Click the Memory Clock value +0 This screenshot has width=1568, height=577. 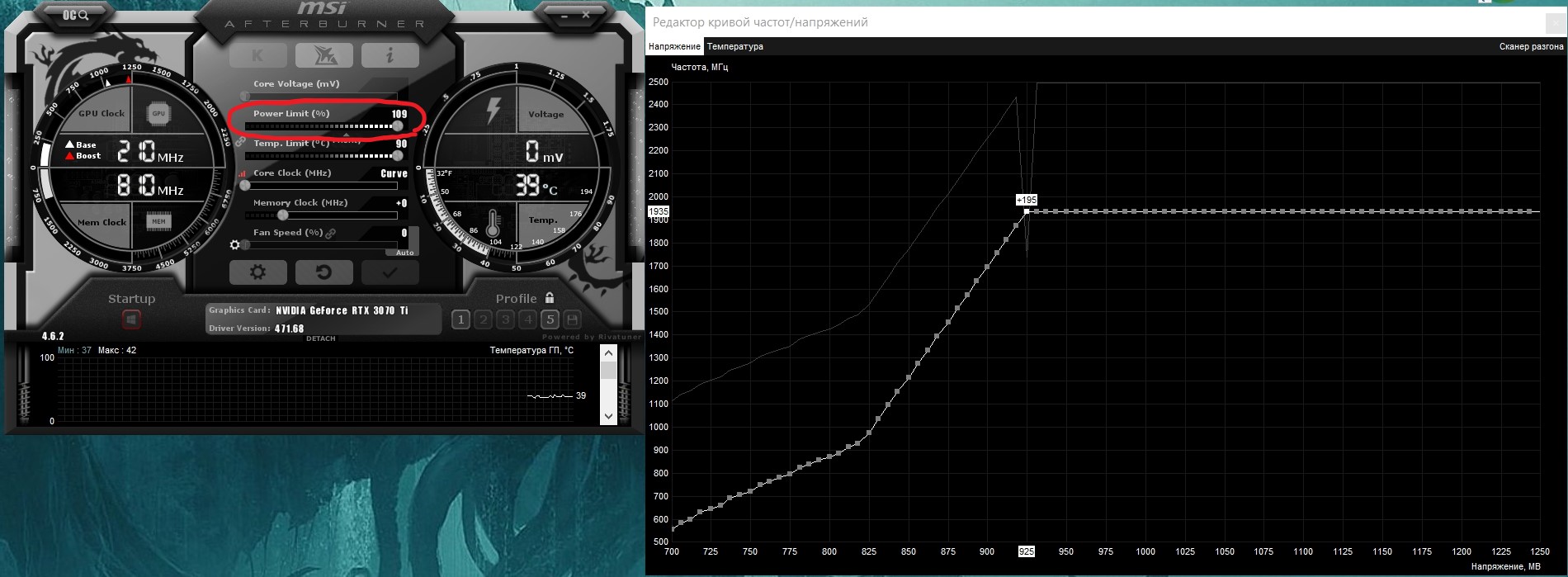401,203
